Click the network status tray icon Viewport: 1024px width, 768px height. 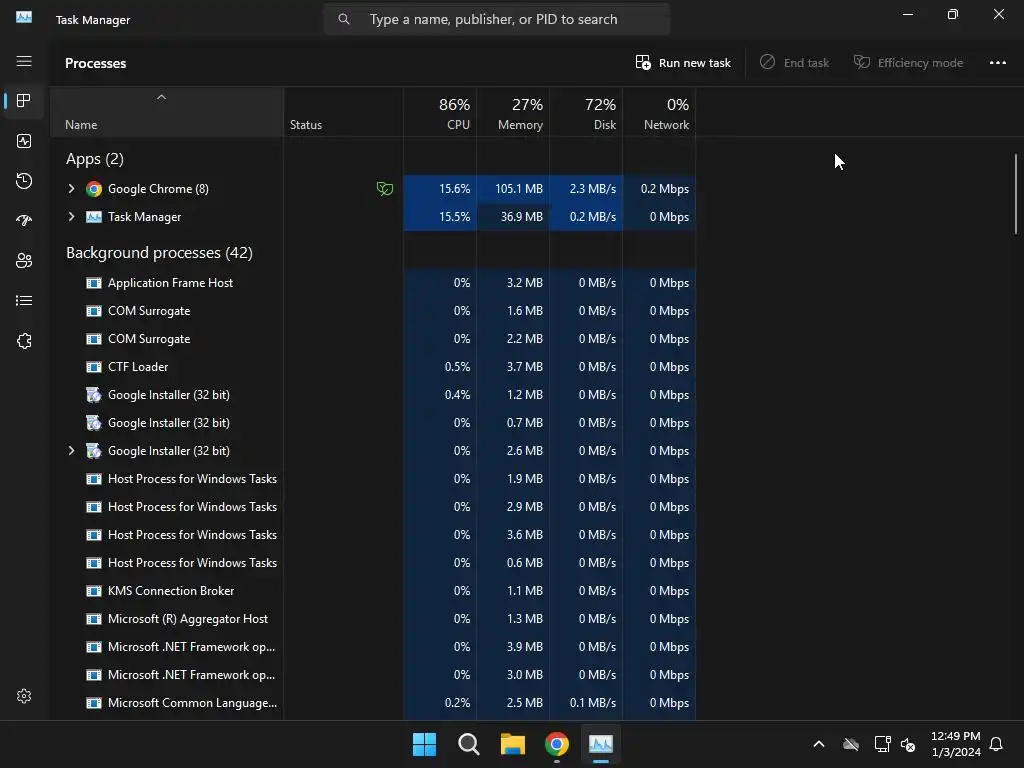click(882, 744)
